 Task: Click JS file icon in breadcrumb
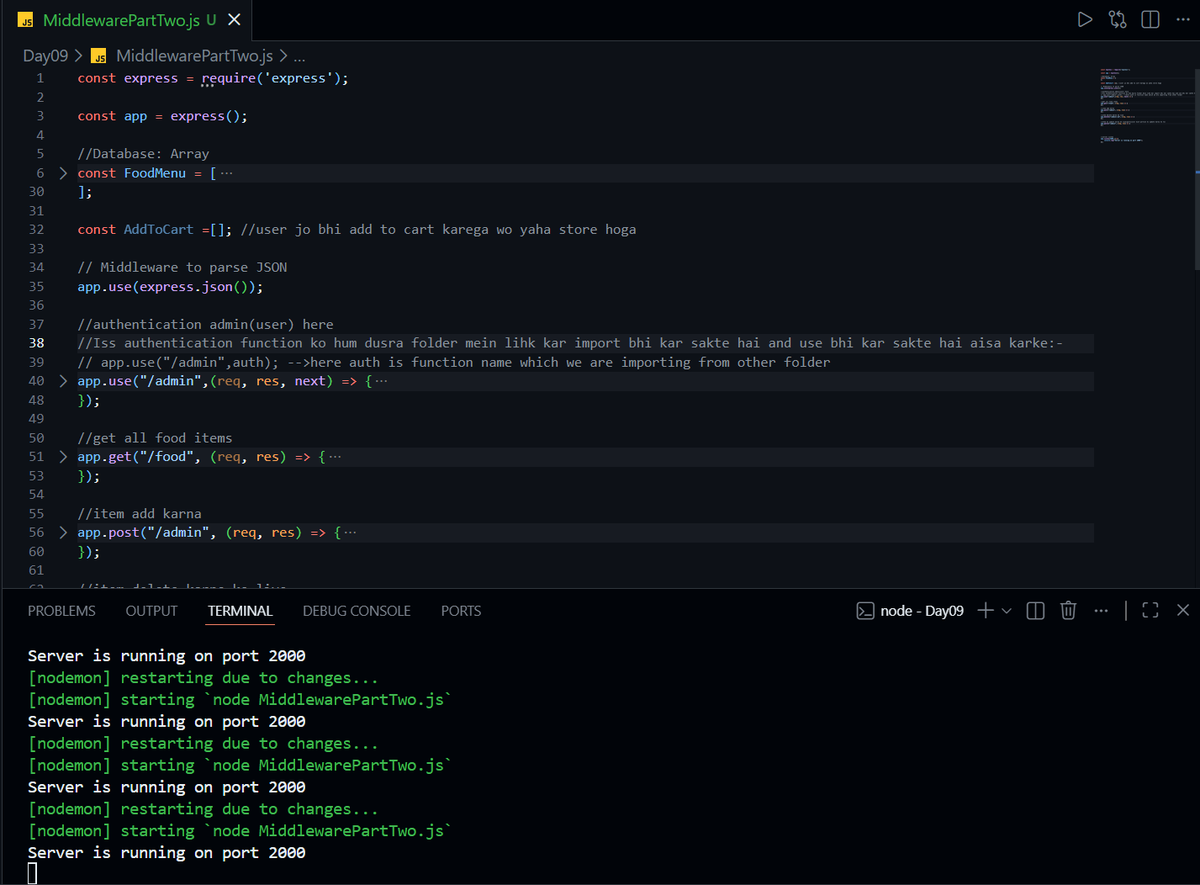click(x=99, y=56)
